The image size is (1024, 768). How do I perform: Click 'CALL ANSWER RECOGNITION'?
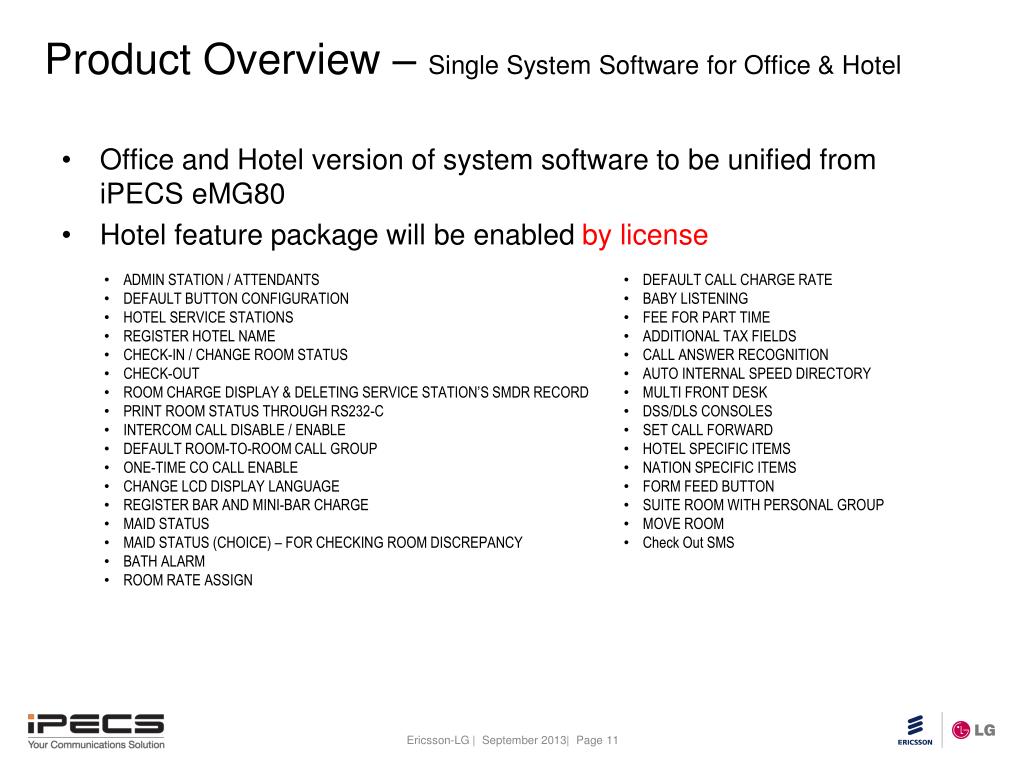tap(735, 355)
